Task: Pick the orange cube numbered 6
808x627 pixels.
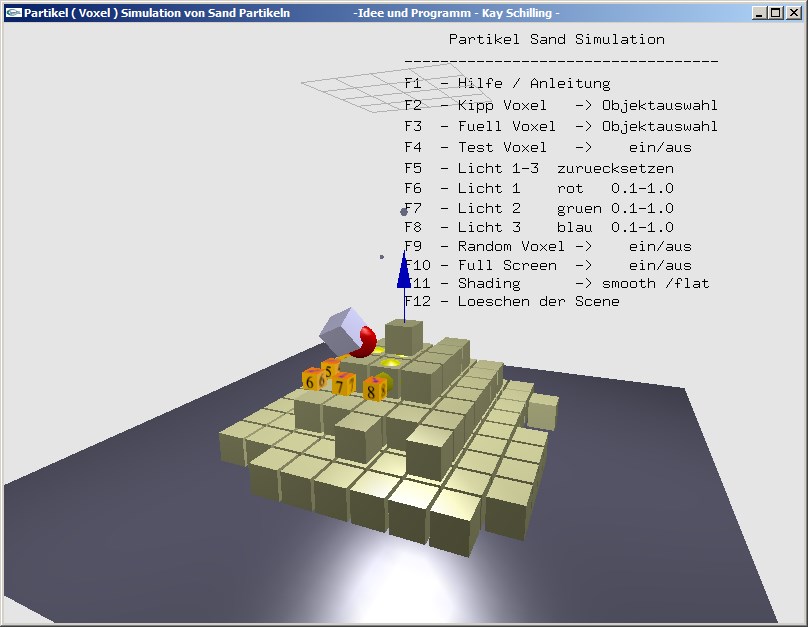Action: (x=311, y=381)
